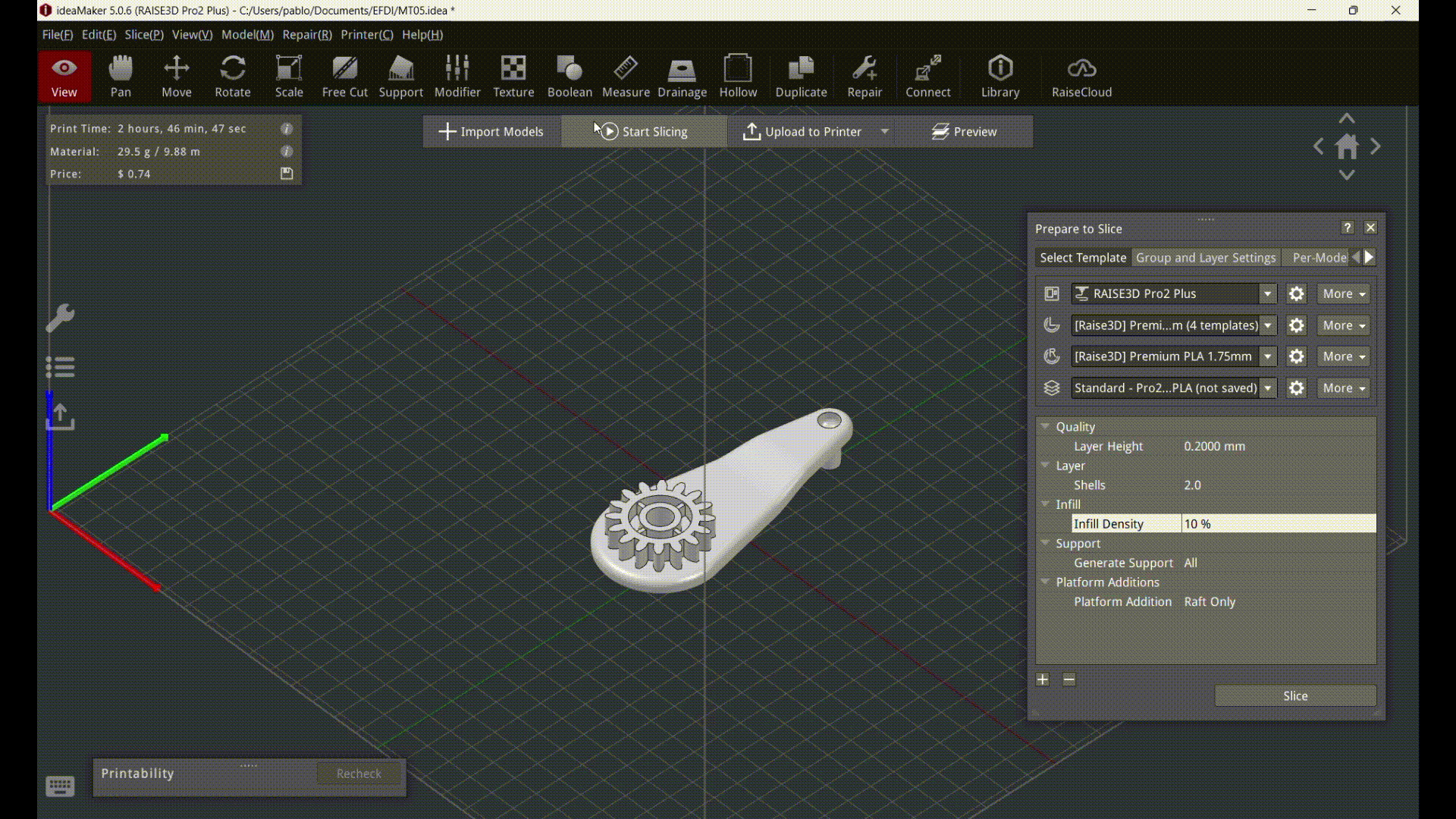The height and width of the screenshot is (819, 1456).
Task: Duplicate the selected model
Action: pos(801,76)
